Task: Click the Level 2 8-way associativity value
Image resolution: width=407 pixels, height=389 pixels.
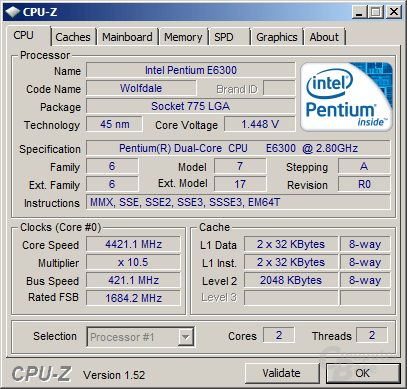Action: 365,280
